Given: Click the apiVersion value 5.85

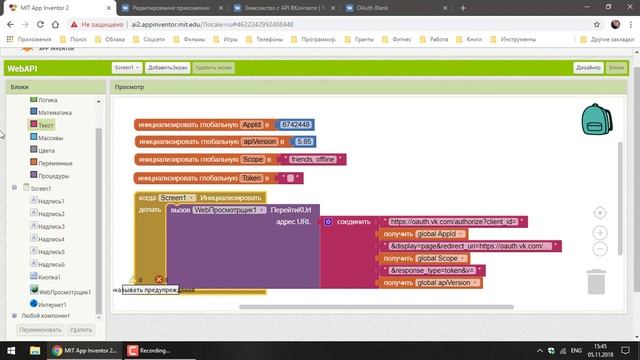Looking at the screenshot, I should [x=304, y=141].
